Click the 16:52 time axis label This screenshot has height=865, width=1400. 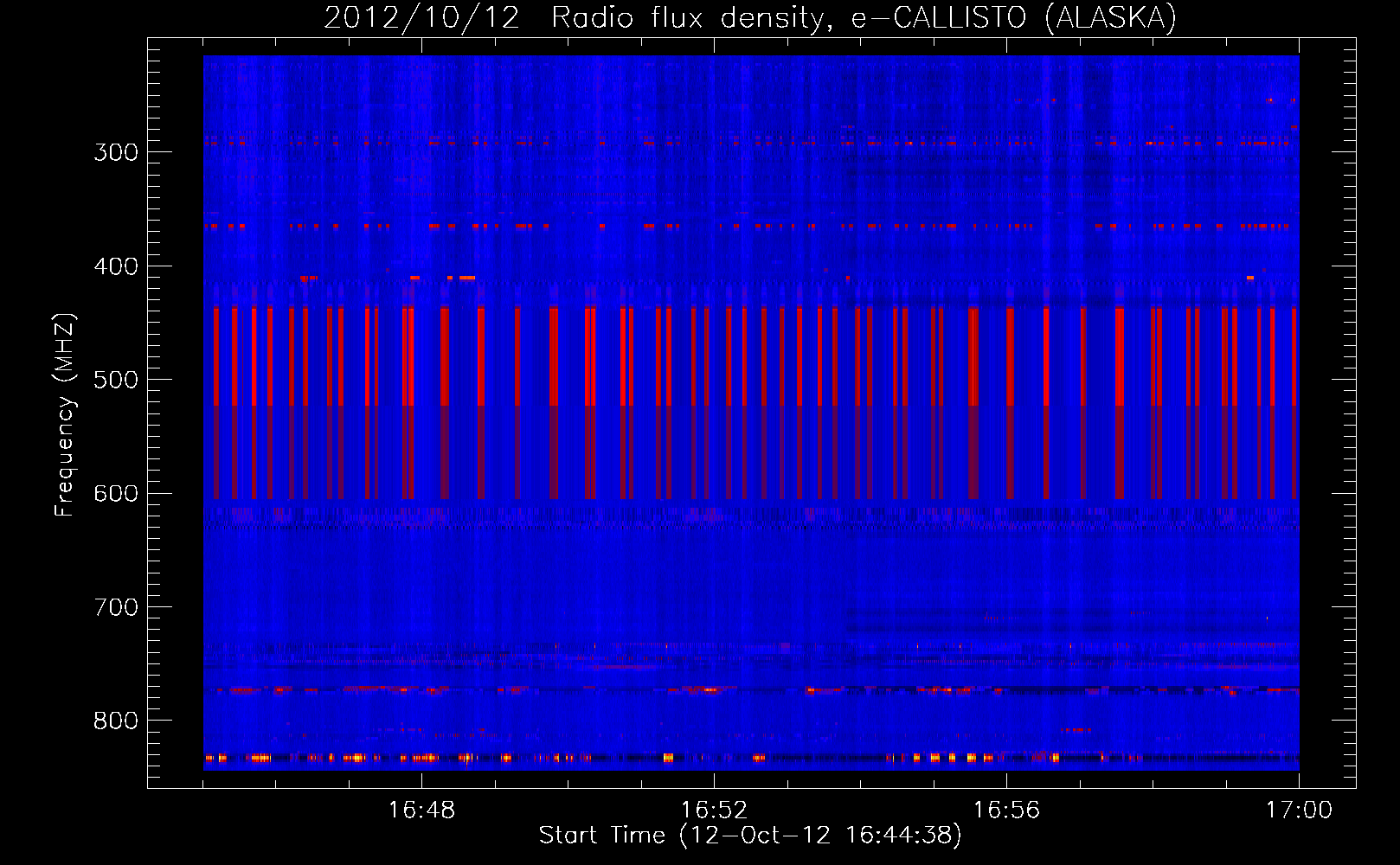click(x=714, y=811)
